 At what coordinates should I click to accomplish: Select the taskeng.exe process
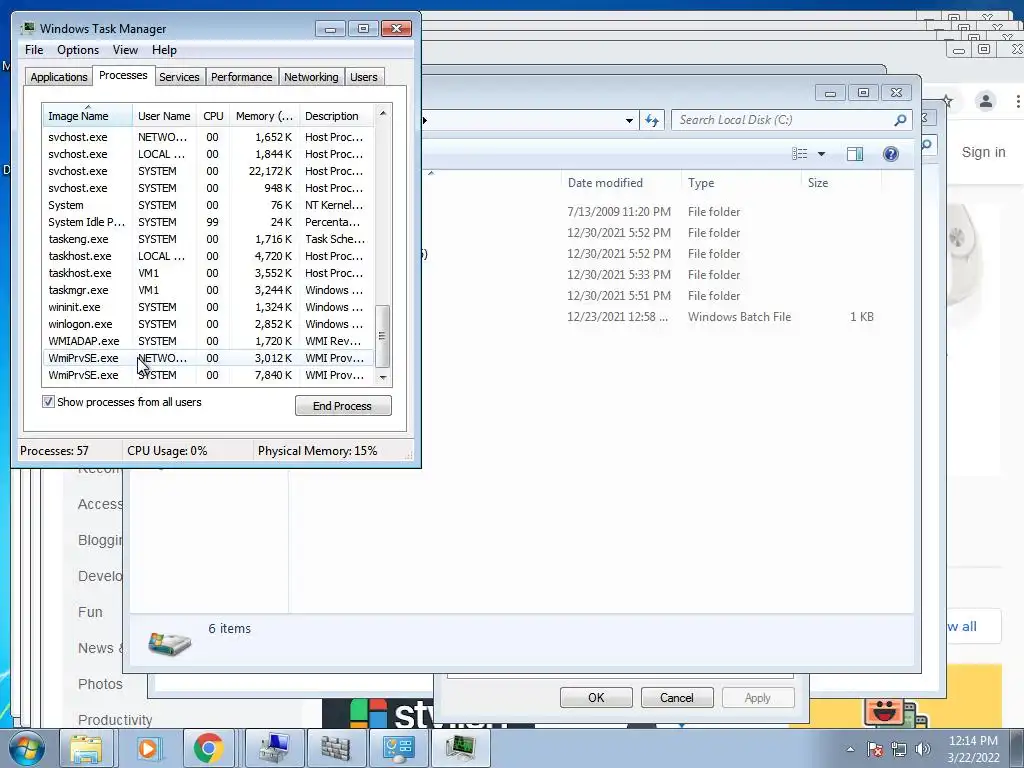coord(208,239)
